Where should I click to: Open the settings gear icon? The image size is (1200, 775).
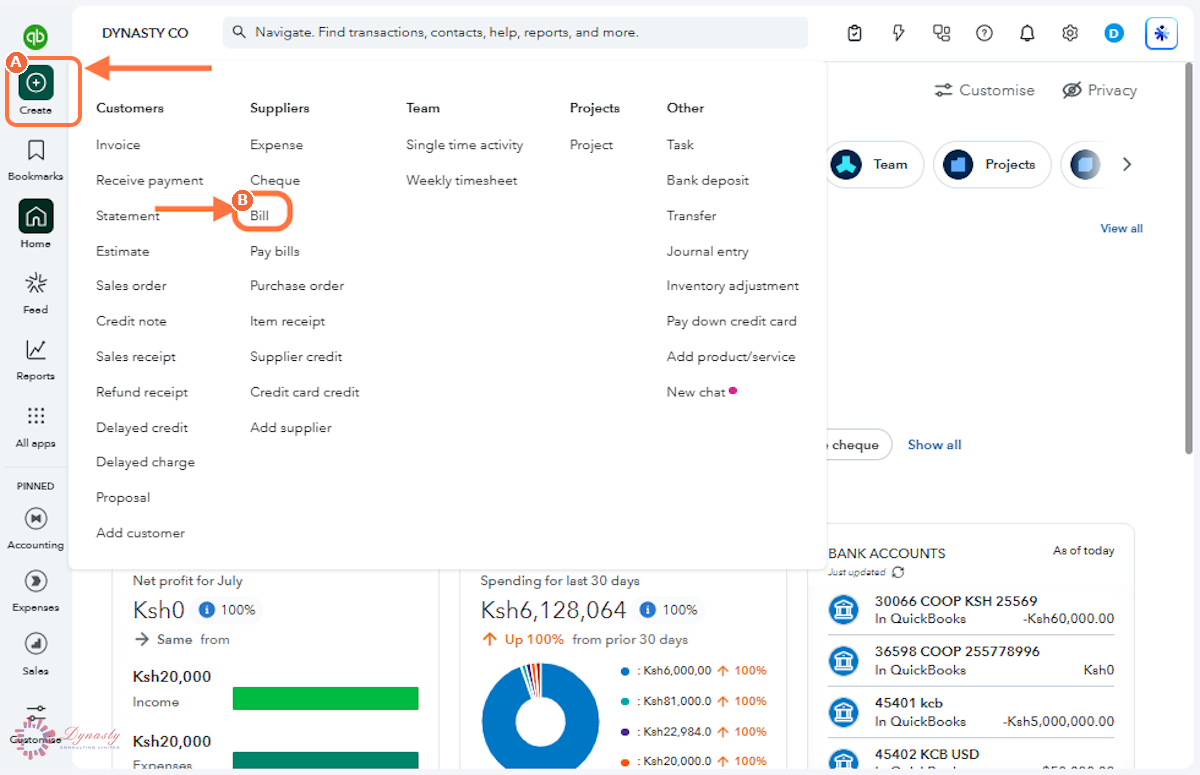[x=1070, y=33]
